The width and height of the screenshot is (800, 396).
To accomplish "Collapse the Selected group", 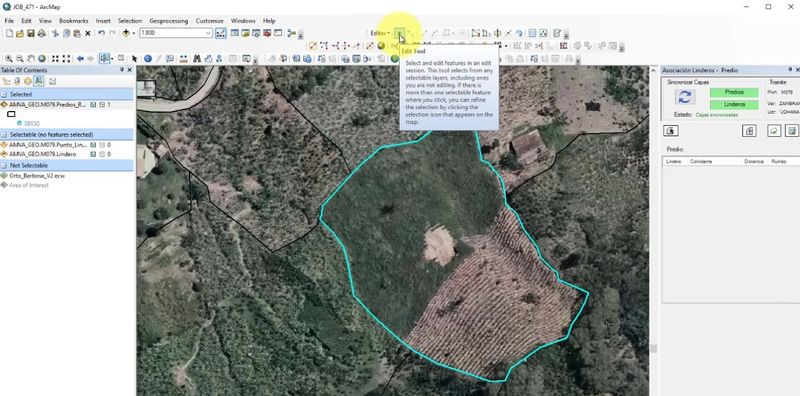I will (x=4, y=94).
